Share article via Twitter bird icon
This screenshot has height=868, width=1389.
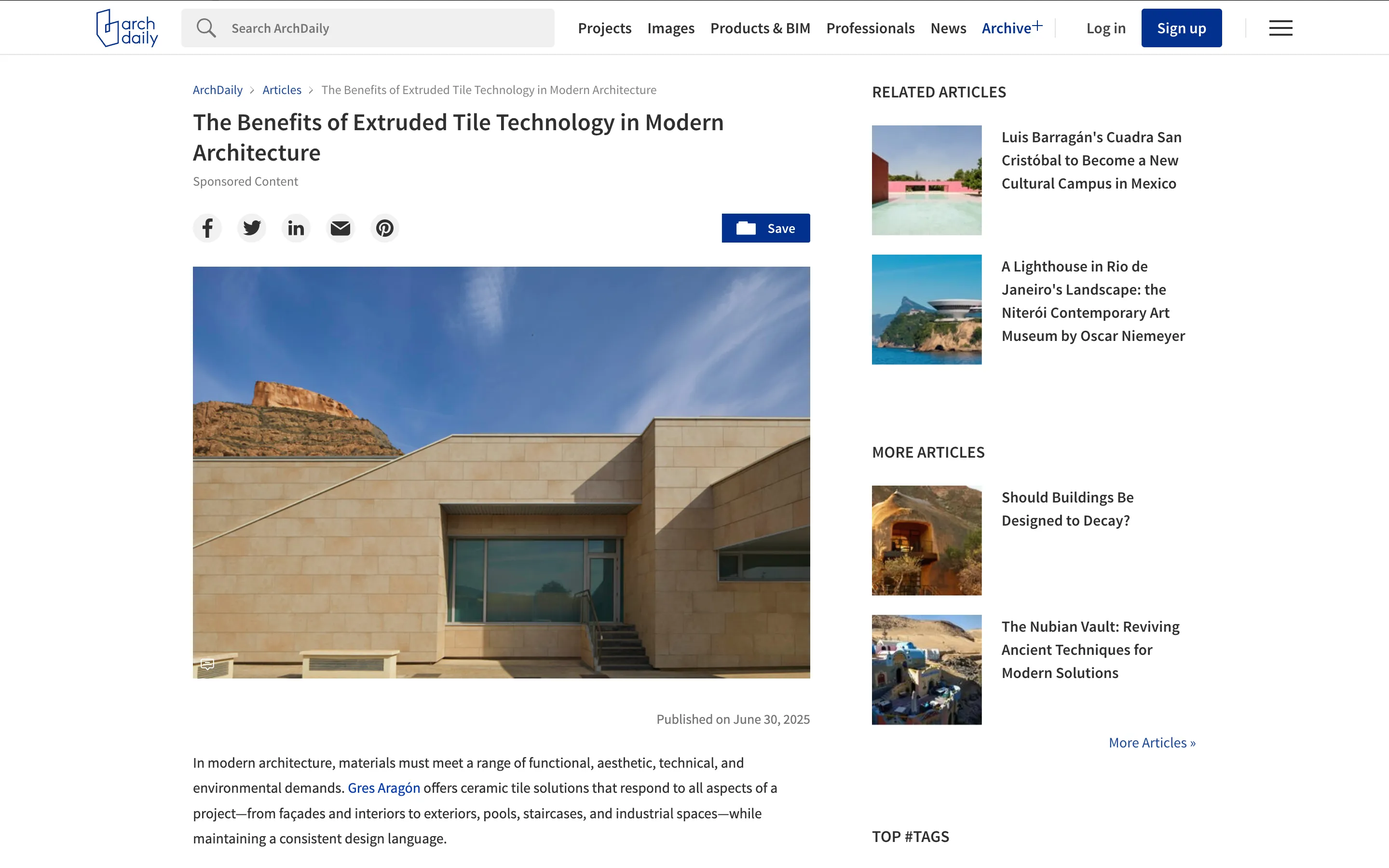251,228
